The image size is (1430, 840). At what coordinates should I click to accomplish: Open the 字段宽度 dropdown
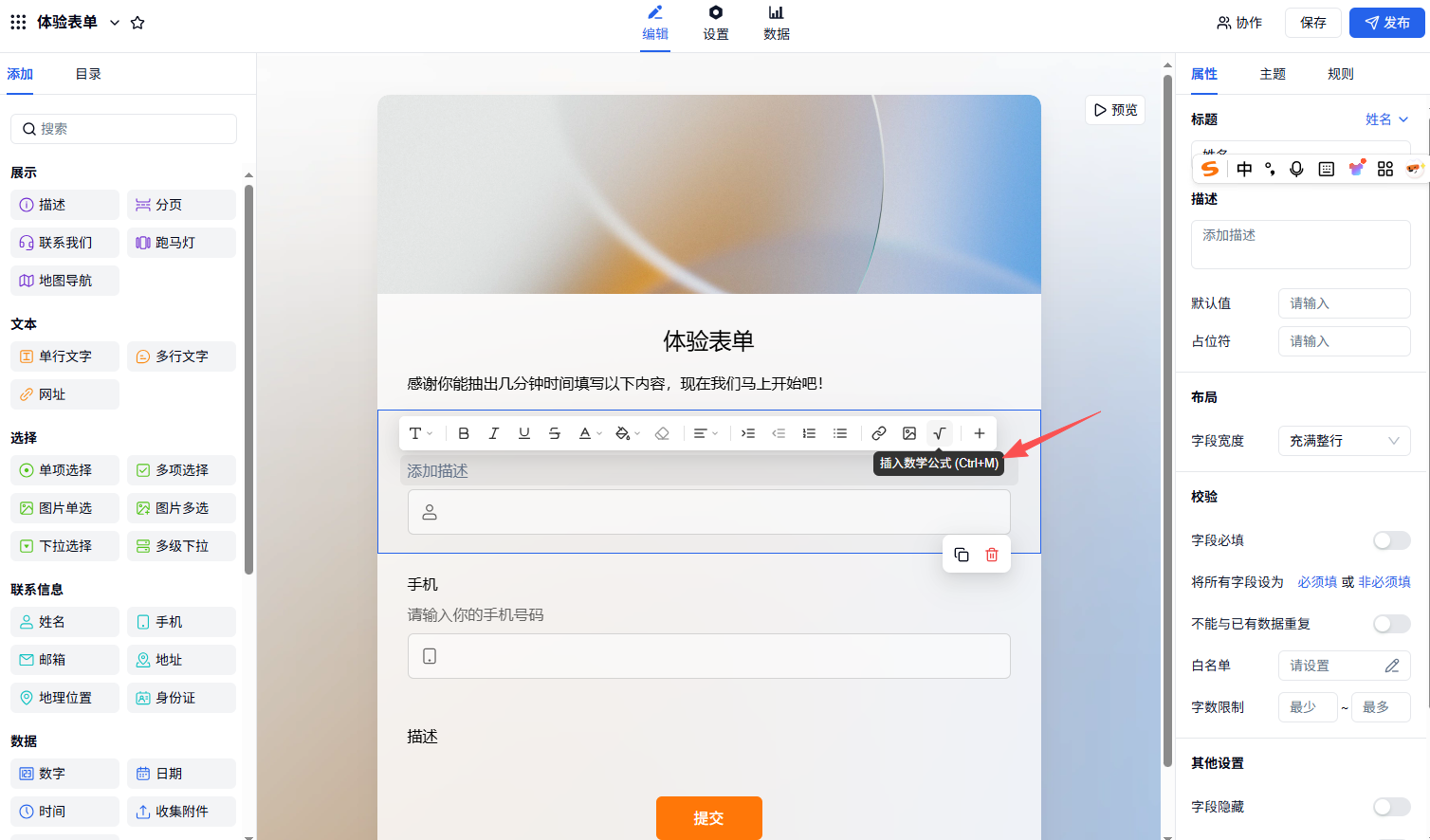coord(1344,441)
